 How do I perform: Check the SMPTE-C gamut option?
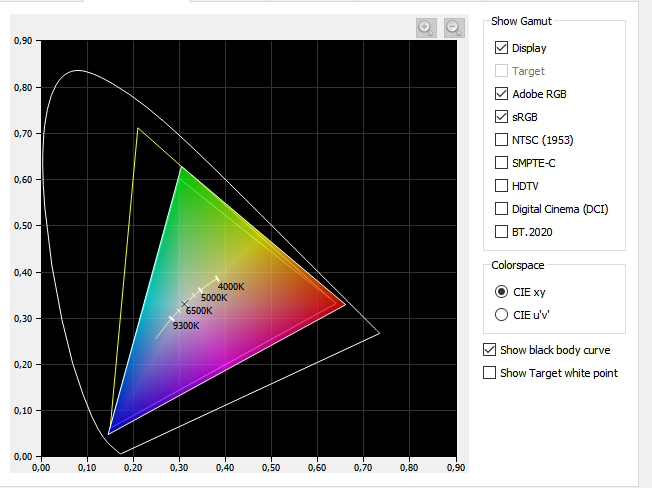[501, 163]
